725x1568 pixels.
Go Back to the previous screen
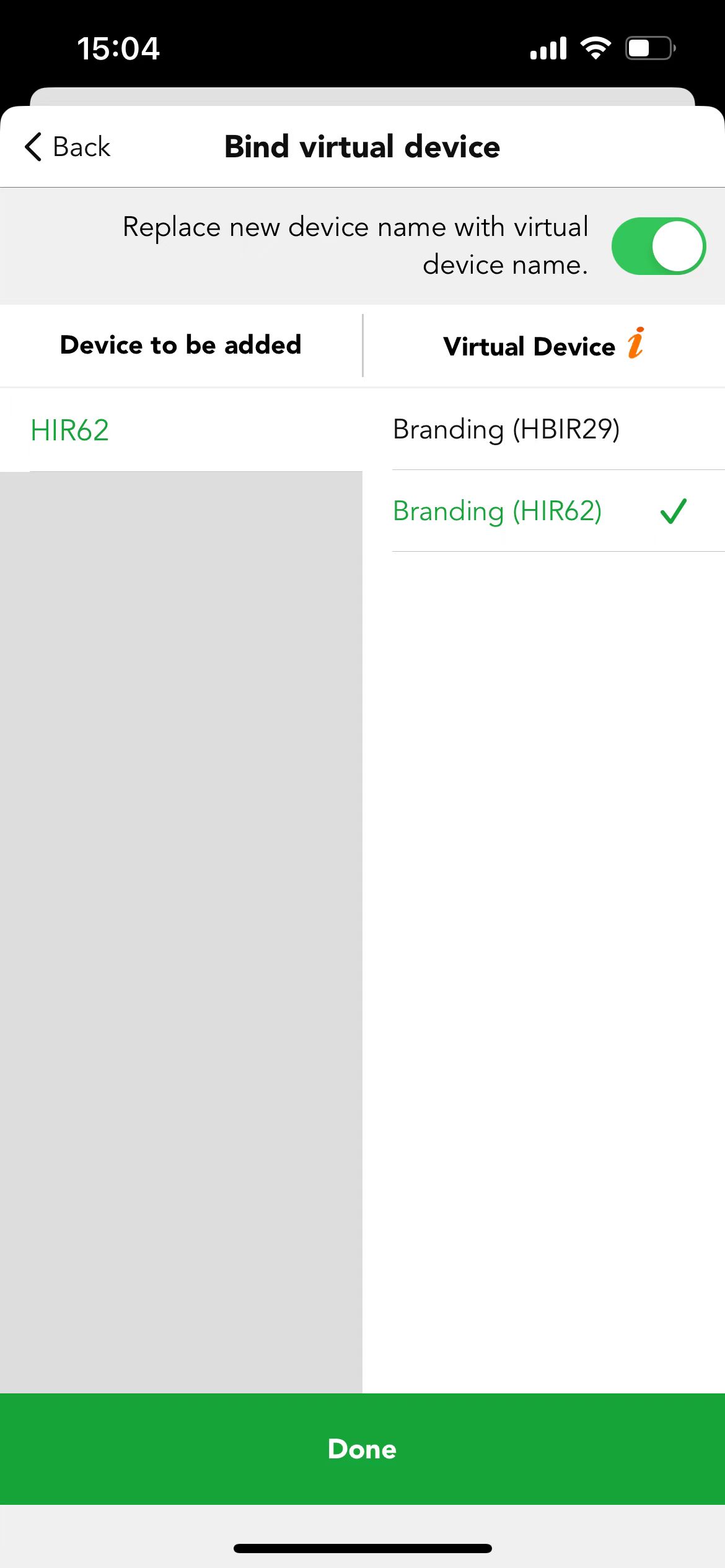click(x=67, y=147)
